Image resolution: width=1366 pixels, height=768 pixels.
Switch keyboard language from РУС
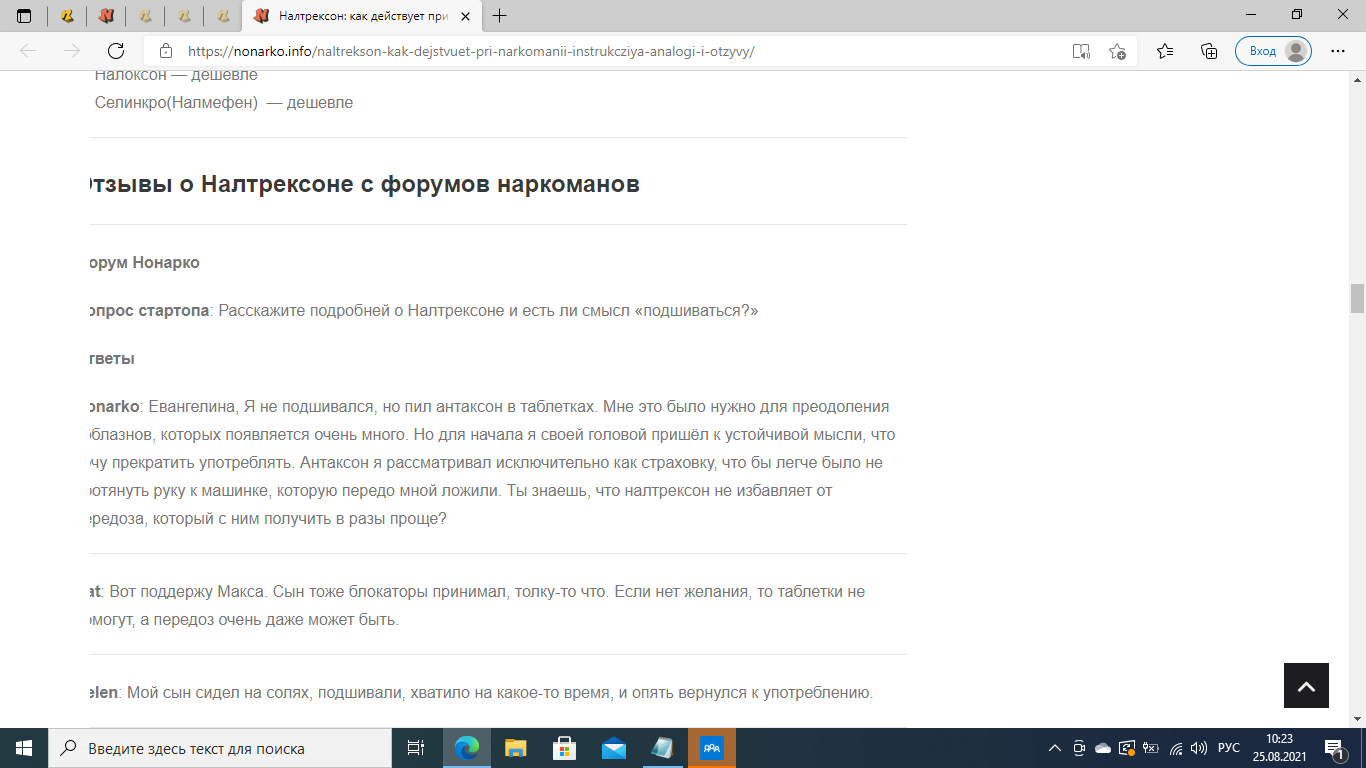point(1228,748)
